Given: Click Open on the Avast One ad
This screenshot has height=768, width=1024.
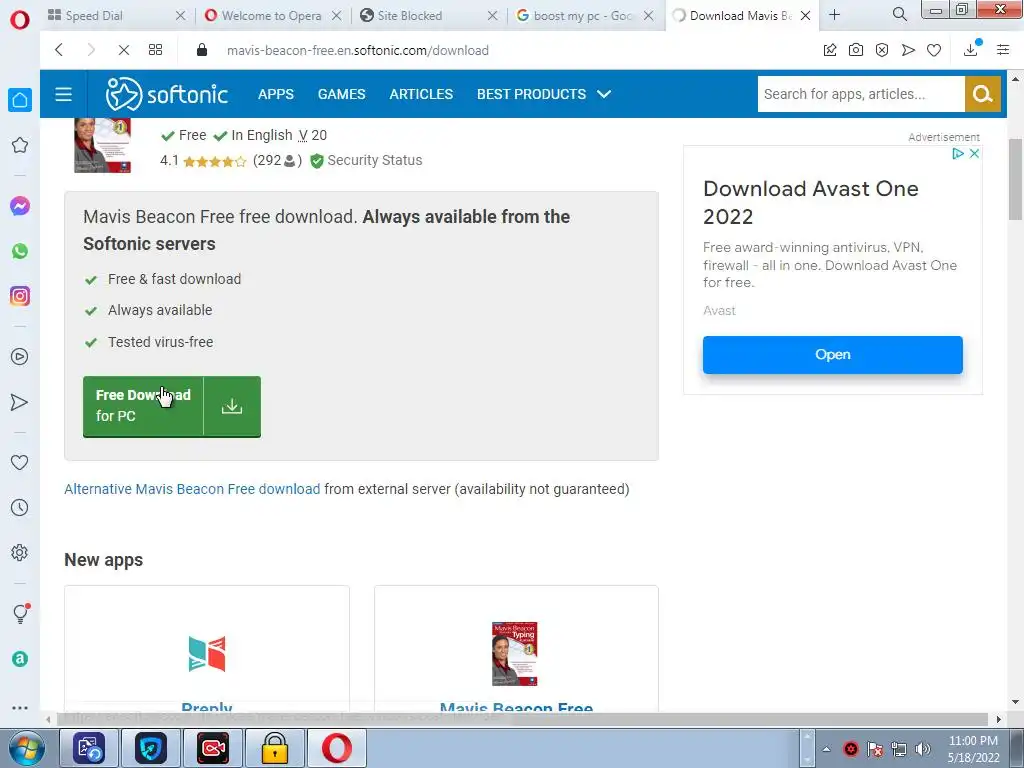Looking at the screenshot, I should point(833,355).
